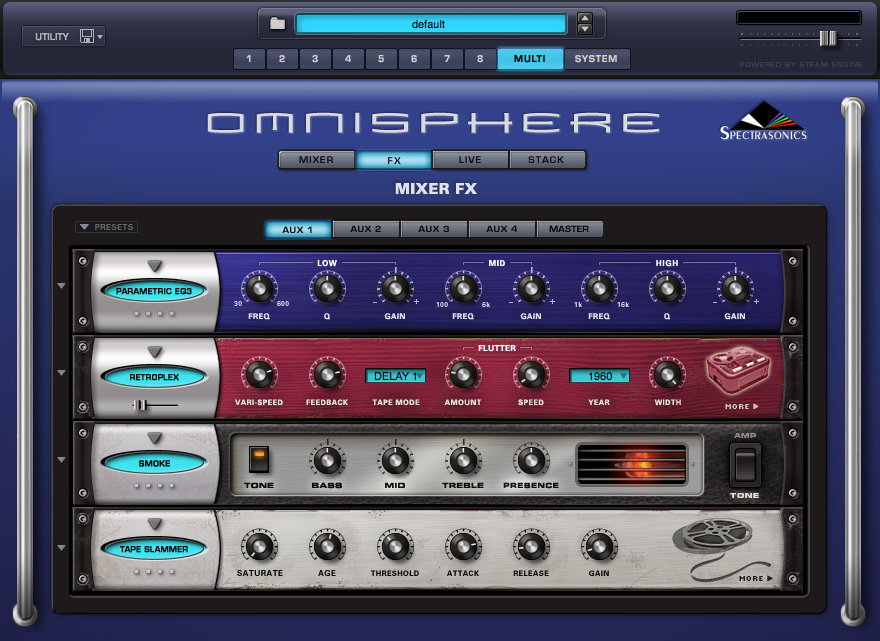Image resolution: width=880 pixels, height=641 pixels.
Task: Click the folder icon beside the patch name
Action: (x=278, y=24)
